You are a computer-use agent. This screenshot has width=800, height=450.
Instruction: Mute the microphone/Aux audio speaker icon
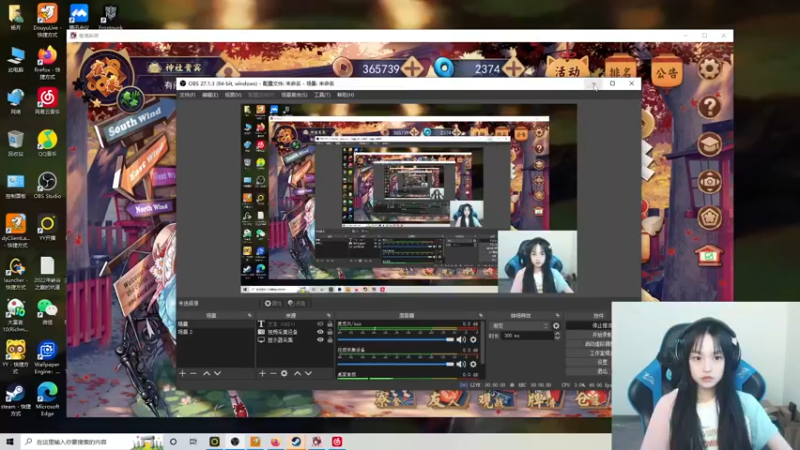[461, 339]
